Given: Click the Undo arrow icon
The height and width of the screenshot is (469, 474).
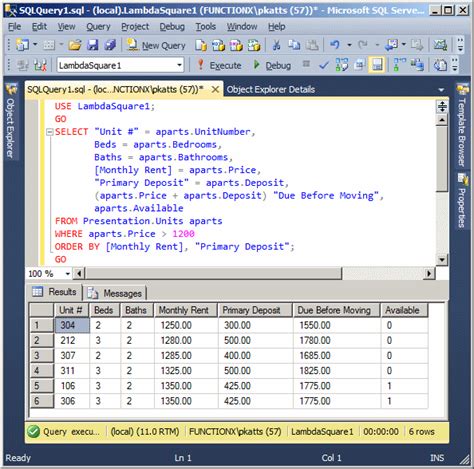Looking at the screenshot, I should pos(335,44).
